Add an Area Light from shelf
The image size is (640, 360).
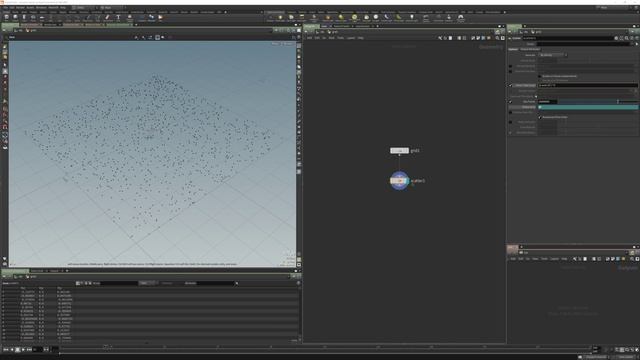(302, 18)
